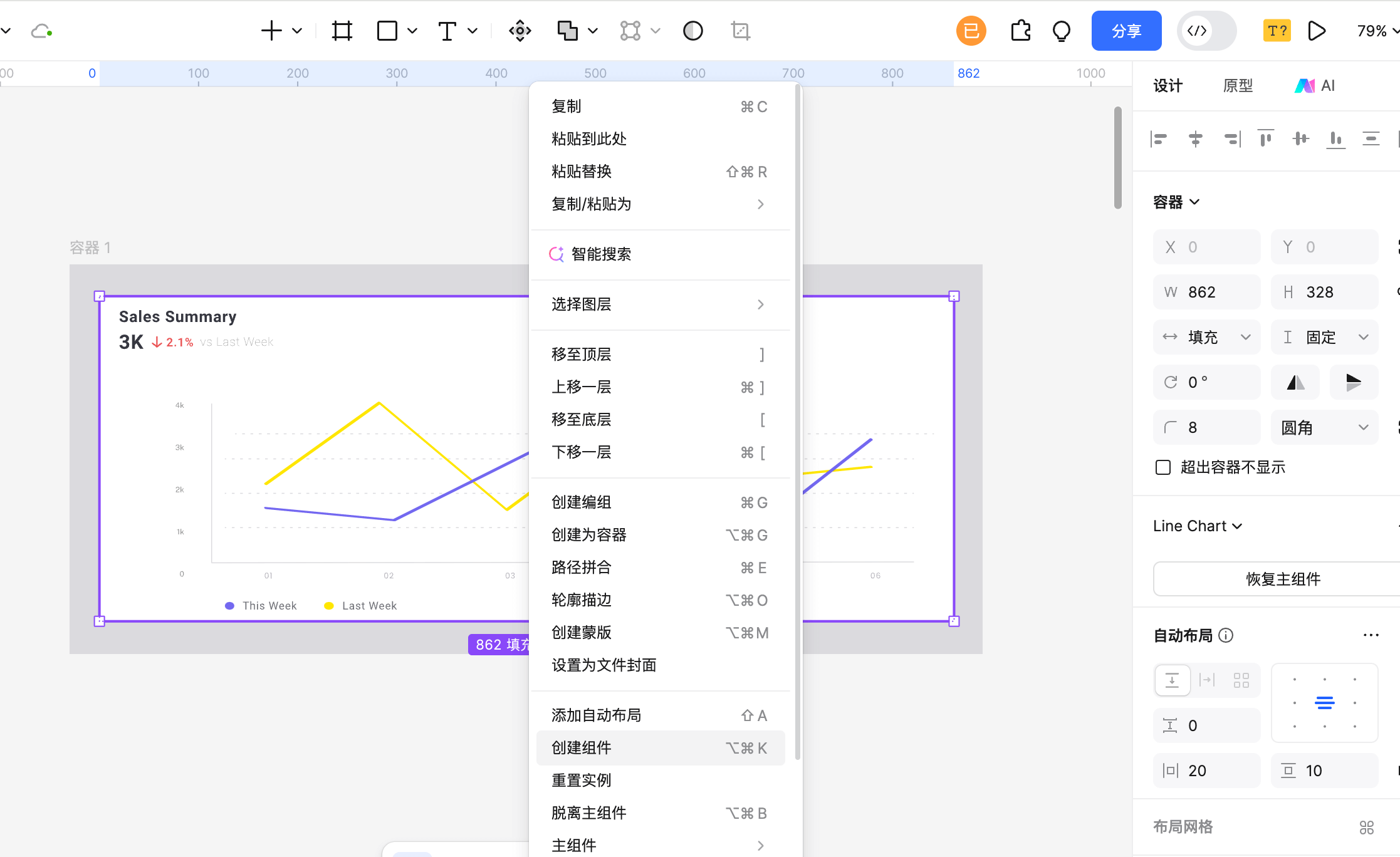Select the Frame tool
This screenshot has width=1400, height=857.
pyautogui.click(x=342, y=30)
